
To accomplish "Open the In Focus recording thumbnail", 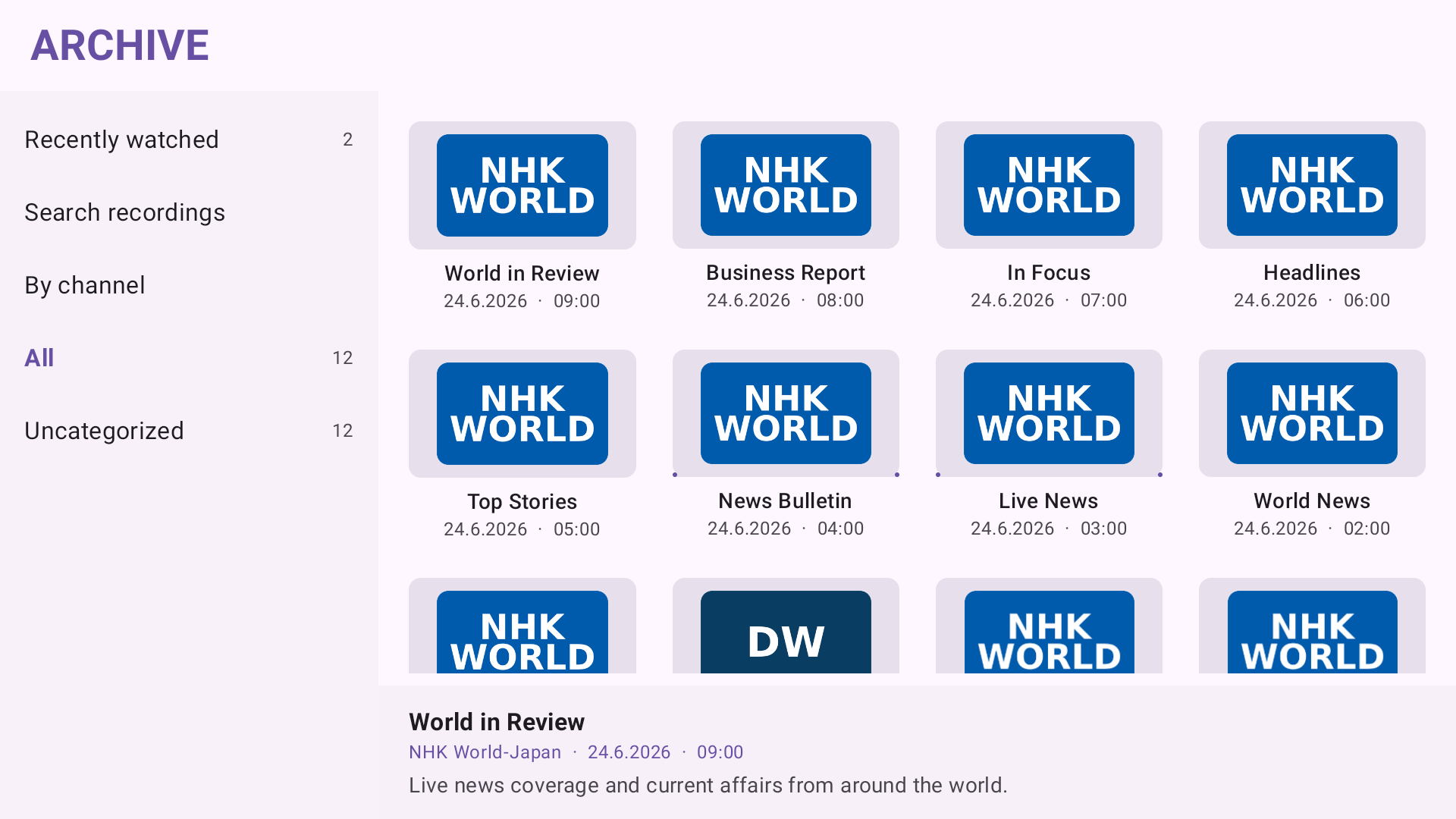I will pos(1049,185).
